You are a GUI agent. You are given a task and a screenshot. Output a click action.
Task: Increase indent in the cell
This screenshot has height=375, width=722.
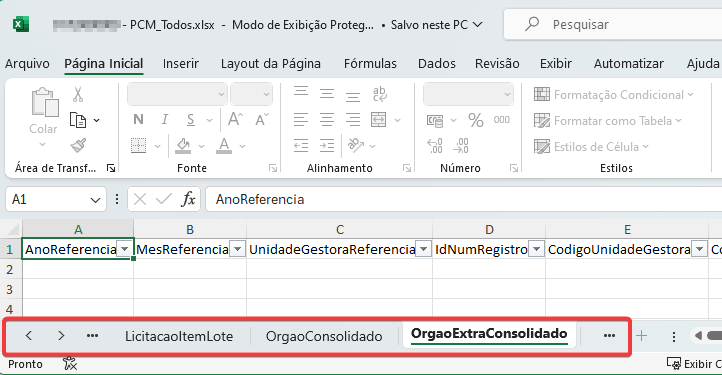[327, 146]
